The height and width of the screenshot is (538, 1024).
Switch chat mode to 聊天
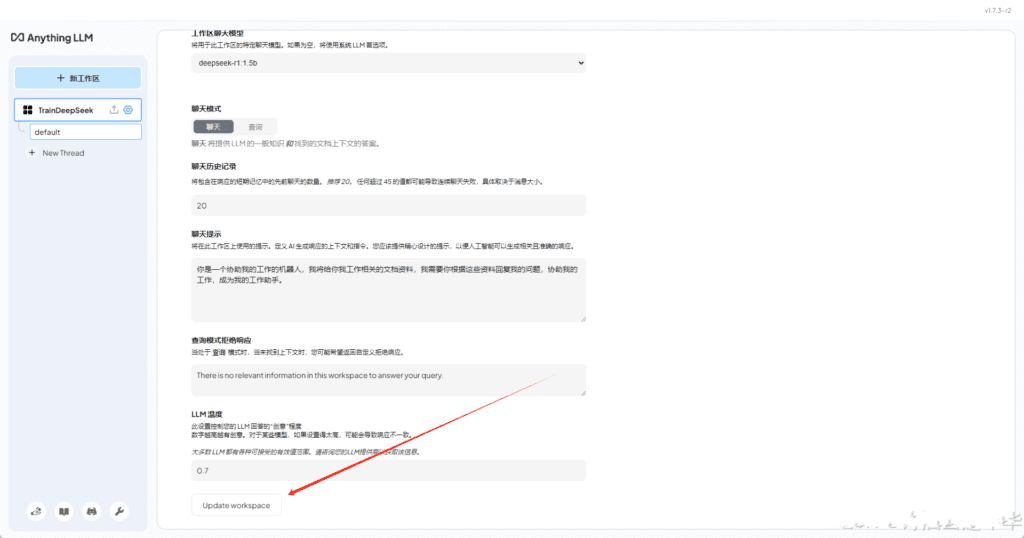213,127
